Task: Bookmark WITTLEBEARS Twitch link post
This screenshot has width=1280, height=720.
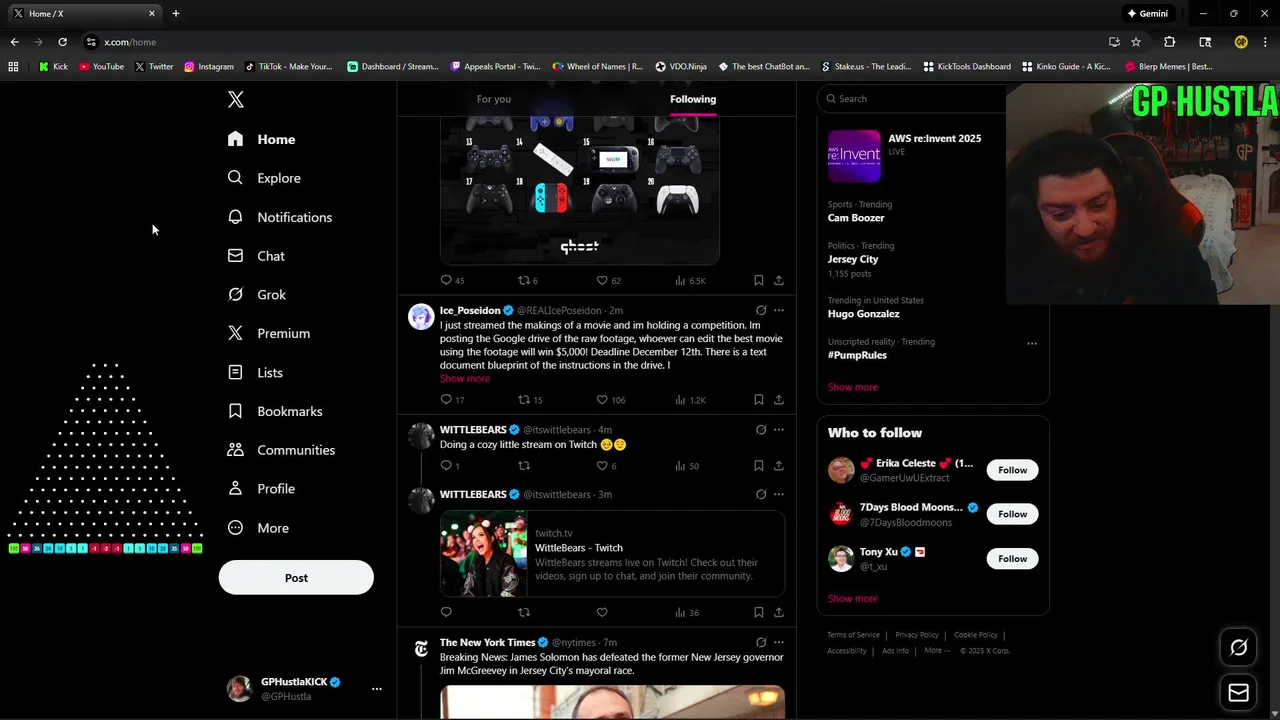Action: [759, 613]
